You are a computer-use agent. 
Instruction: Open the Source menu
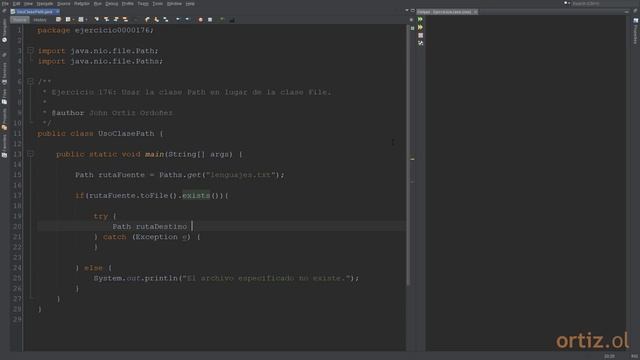click(x=63, y=4)
